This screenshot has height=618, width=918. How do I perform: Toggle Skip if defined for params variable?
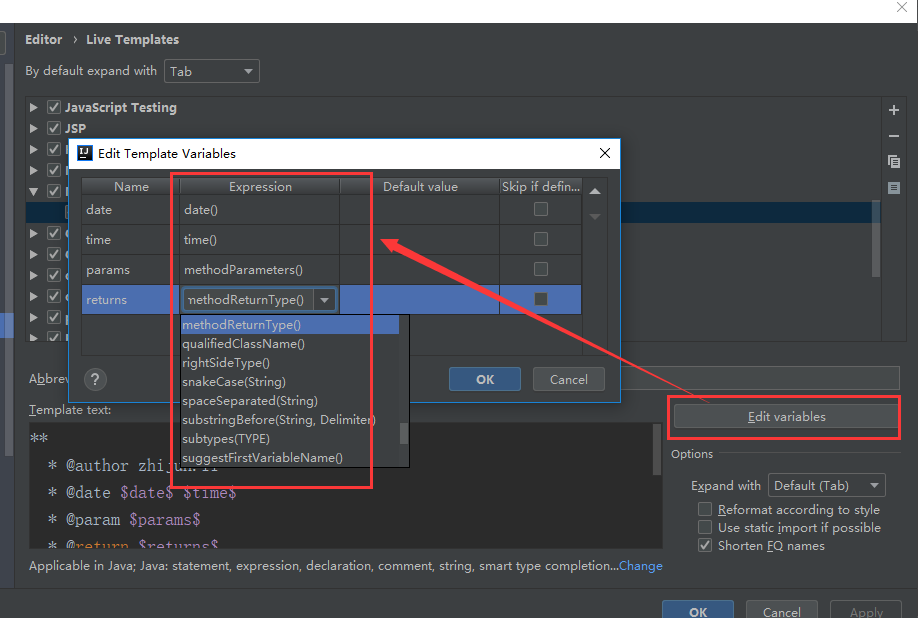pyautogui.click(x=541, y=269)
